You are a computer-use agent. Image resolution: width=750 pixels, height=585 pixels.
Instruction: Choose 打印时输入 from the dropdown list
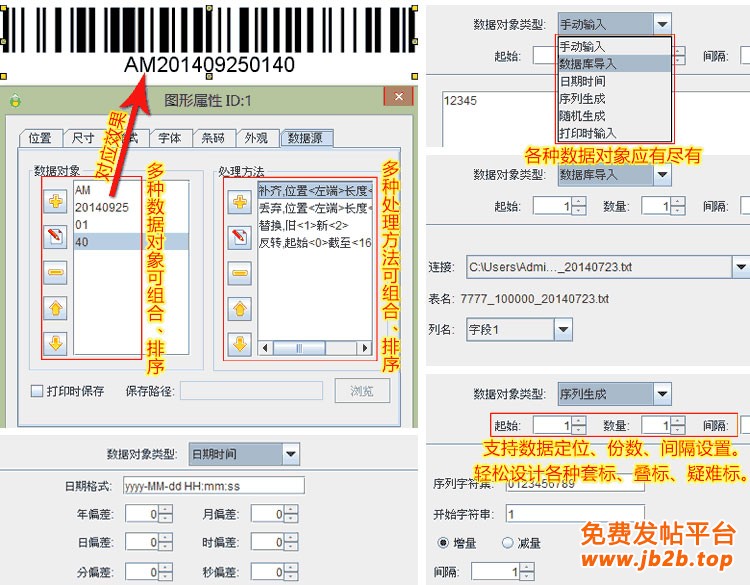point(615,133)
